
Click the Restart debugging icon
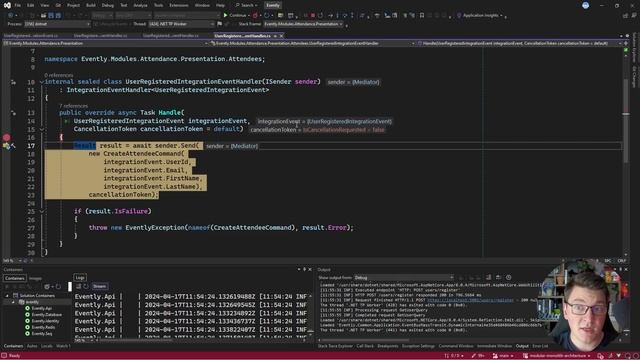[x=320, y=16]
